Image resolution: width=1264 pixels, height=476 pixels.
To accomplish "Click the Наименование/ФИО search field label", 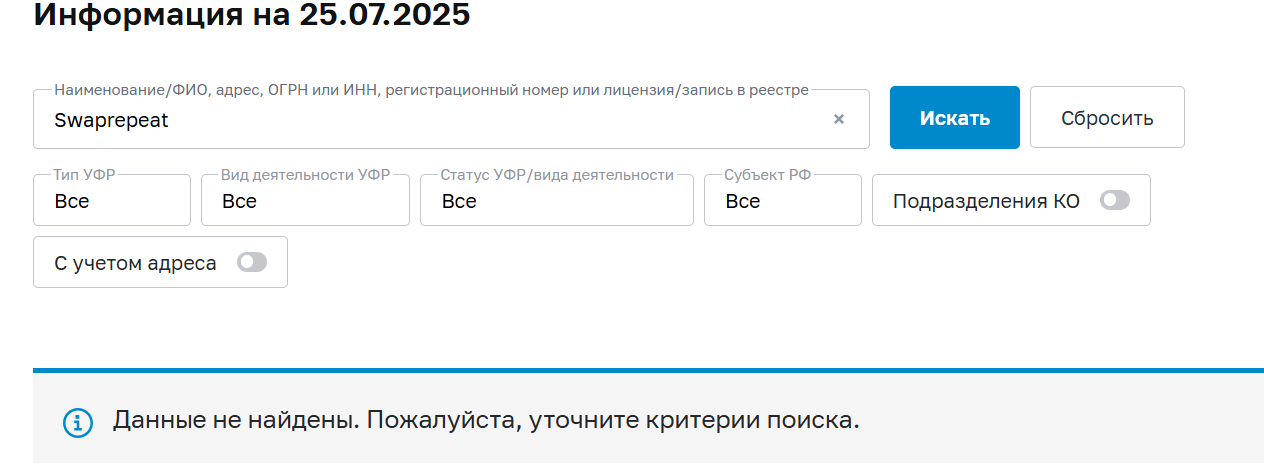I will tap(431, 90).
